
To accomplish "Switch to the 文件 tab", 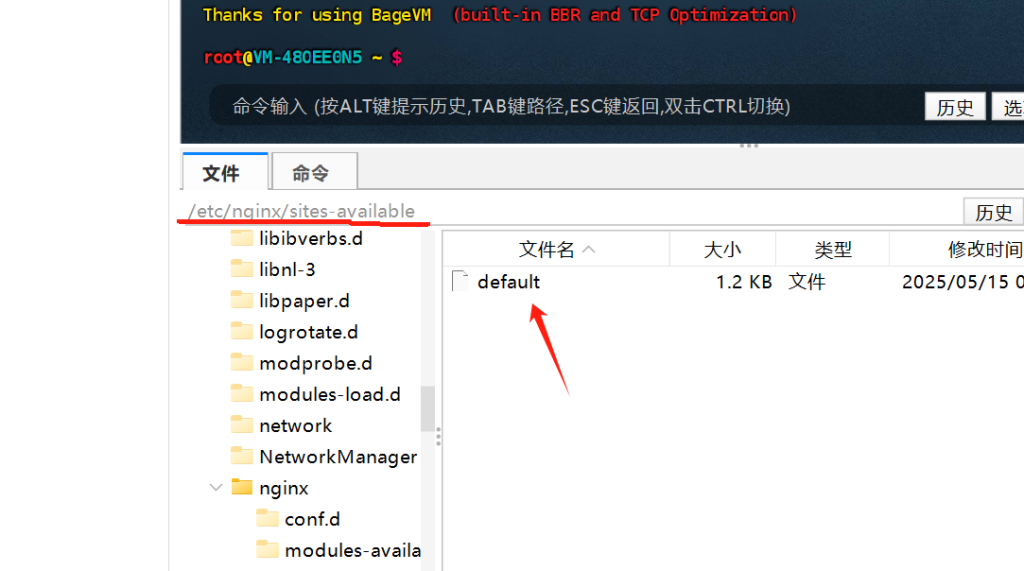I will (225, 172).
